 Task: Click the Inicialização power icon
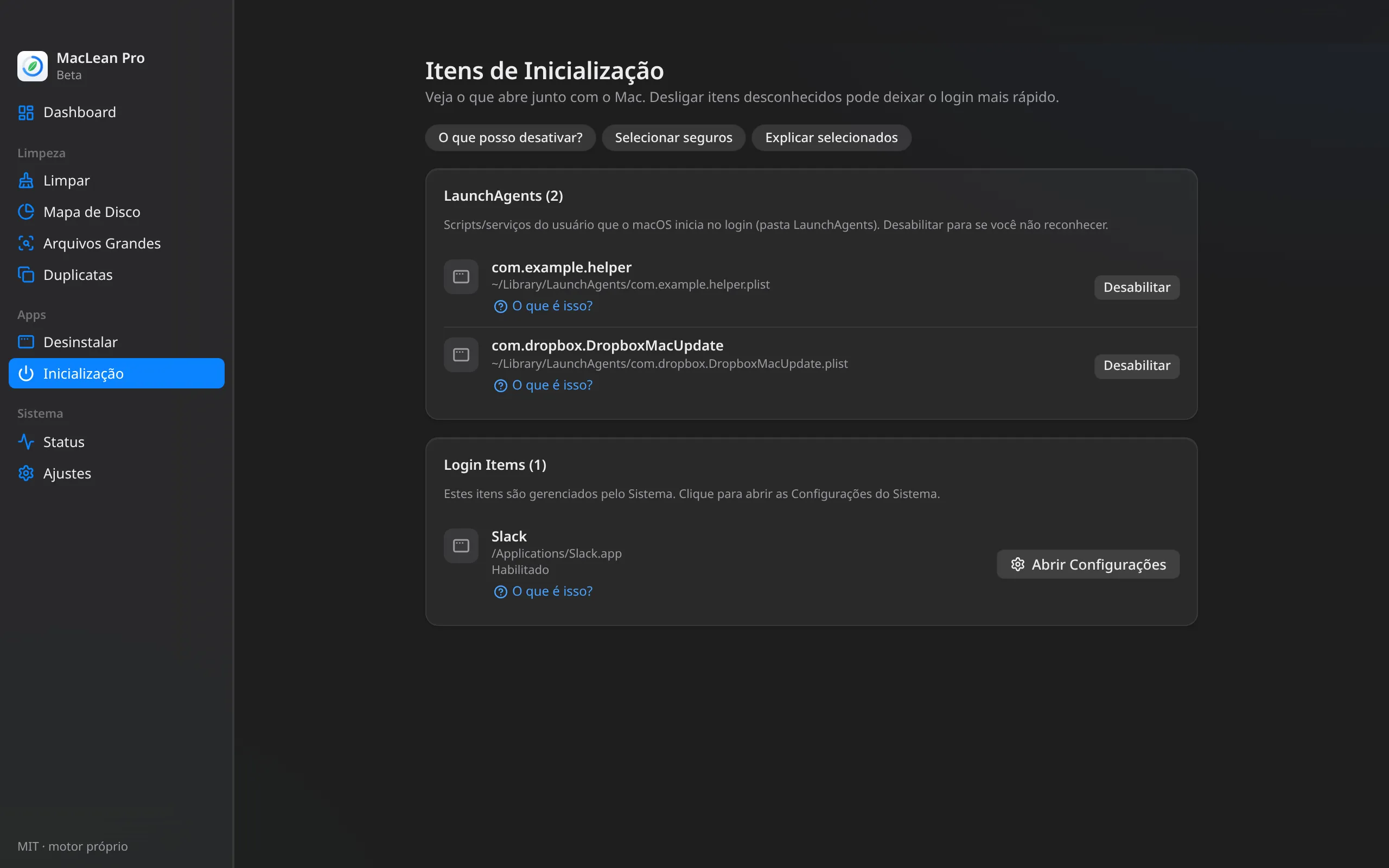point(26,374)
